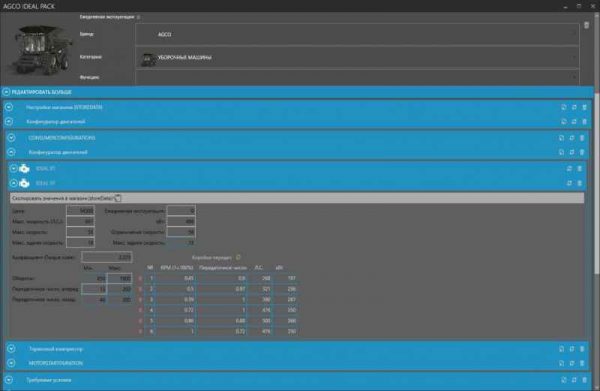Copy the Требуемые условия row

click(x=564, y=380)
